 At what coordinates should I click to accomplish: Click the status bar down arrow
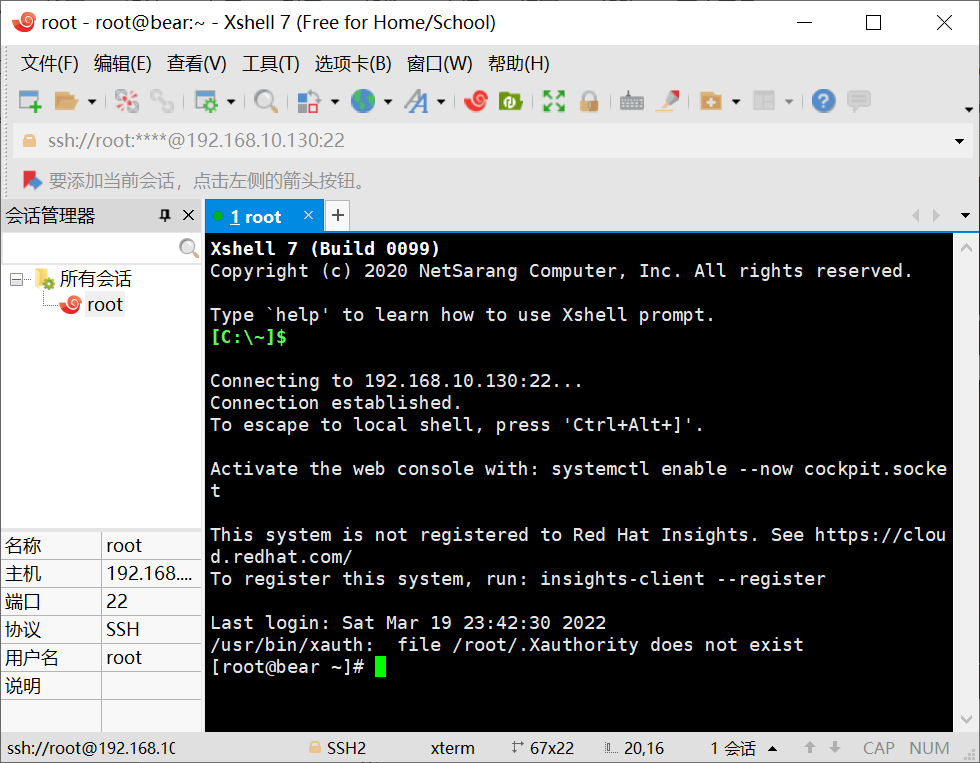(834, 747)
